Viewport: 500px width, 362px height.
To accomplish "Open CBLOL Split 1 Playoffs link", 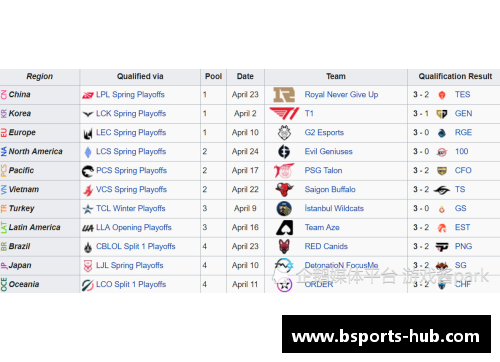I will (136, 246).
